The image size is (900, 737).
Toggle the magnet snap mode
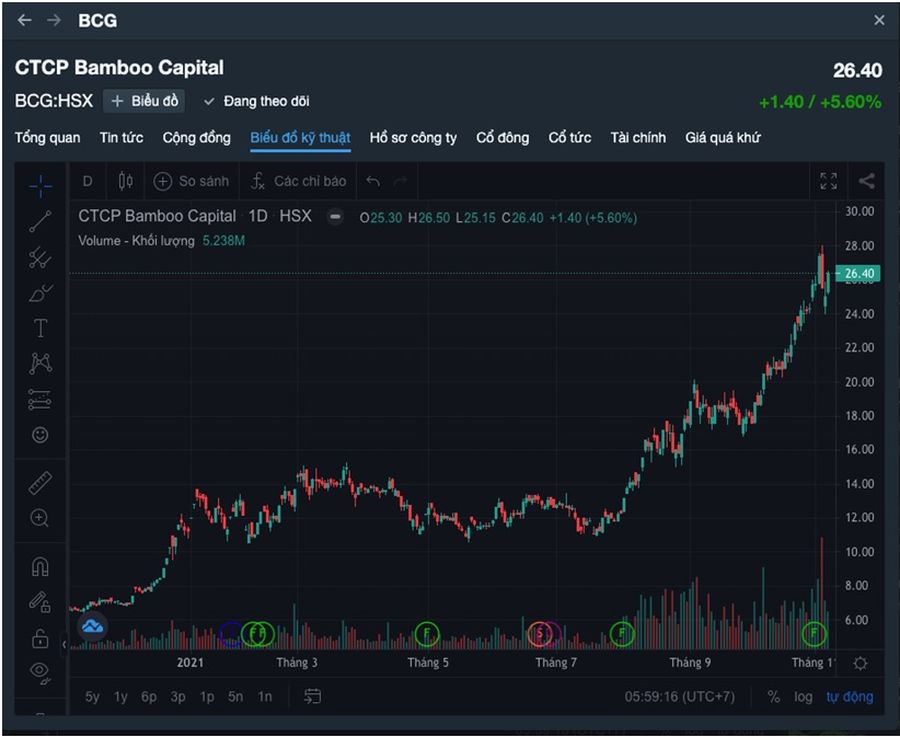pos(40,567)
